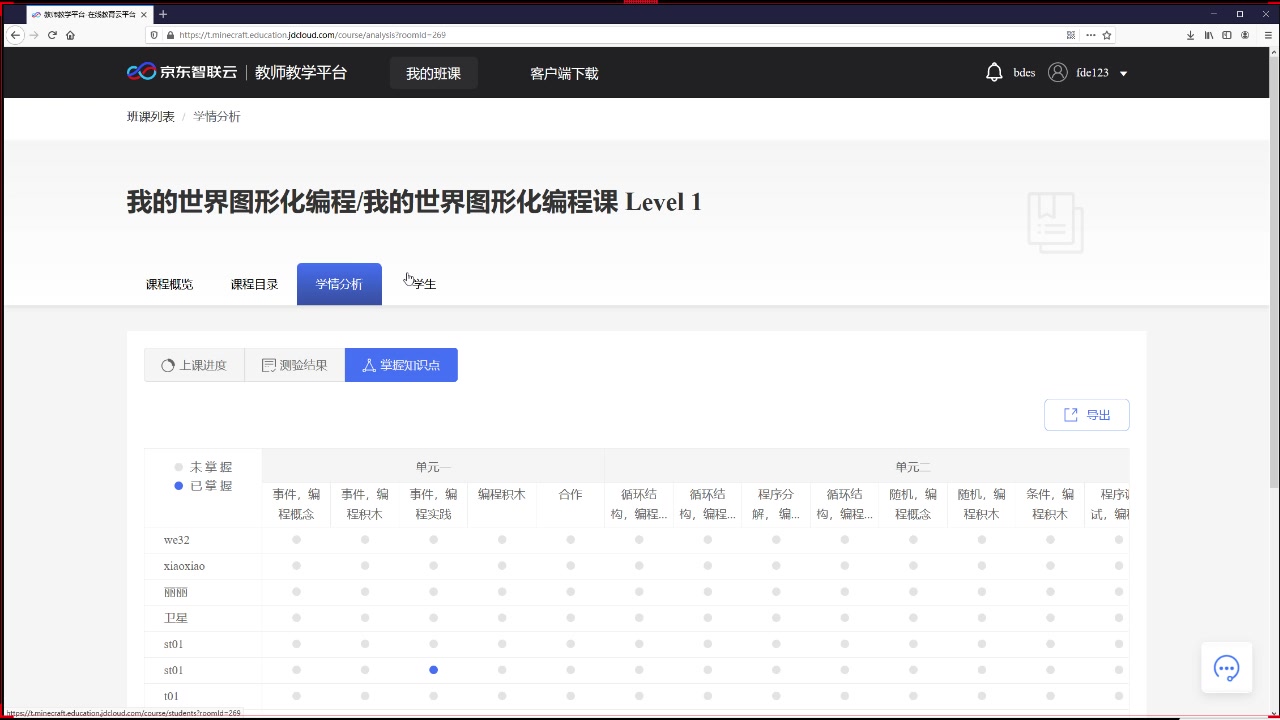Open a new tab with plus button
The width and height of the screenshot is (1280, 720).
point(163,14)
